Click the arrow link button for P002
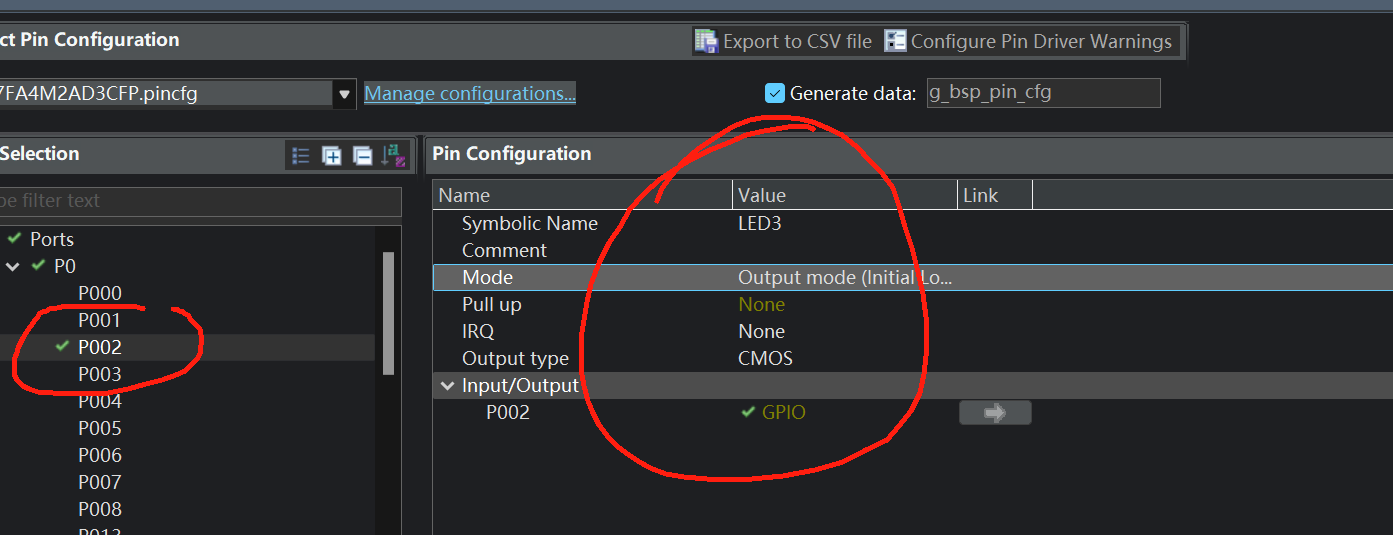The image size is (1393, 535). [x=995, y=413]
